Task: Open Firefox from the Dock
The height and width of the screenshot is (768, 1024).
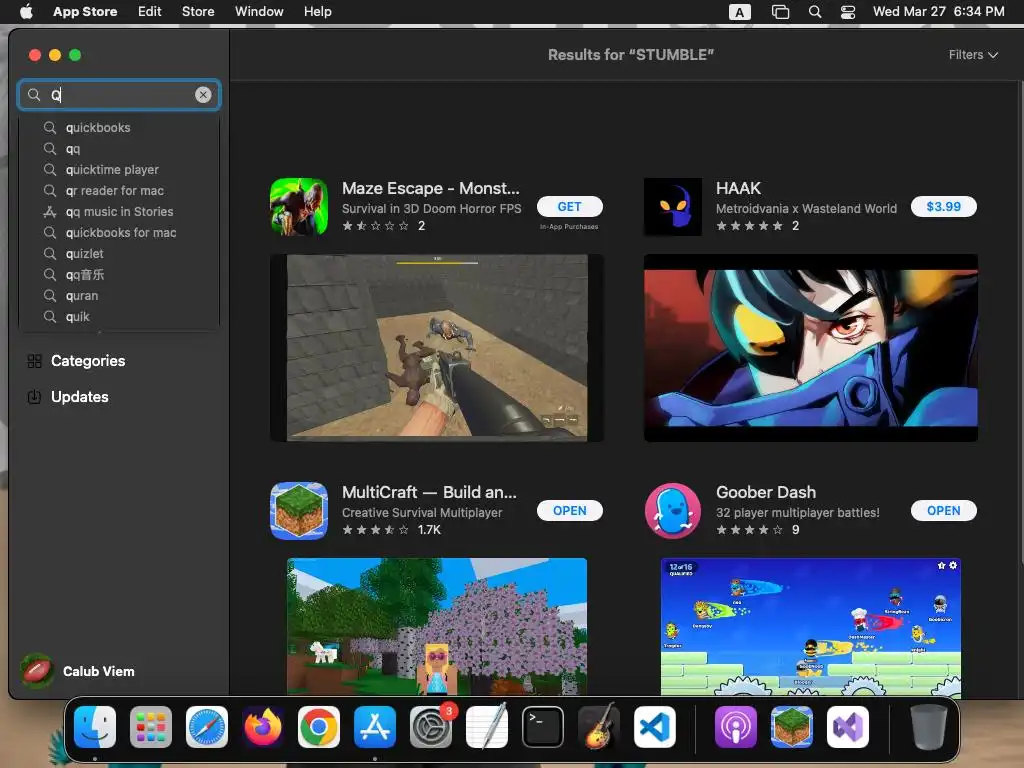Action: pos(263,727)
